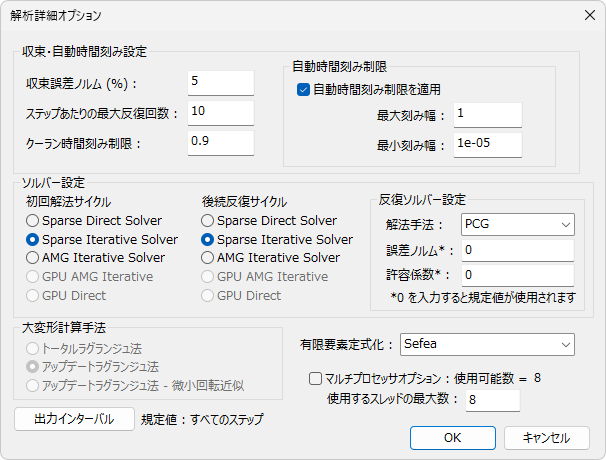The width and height of the screenshot is (606, 460).
Task: Confirm with the OK button
Action: 453,438
